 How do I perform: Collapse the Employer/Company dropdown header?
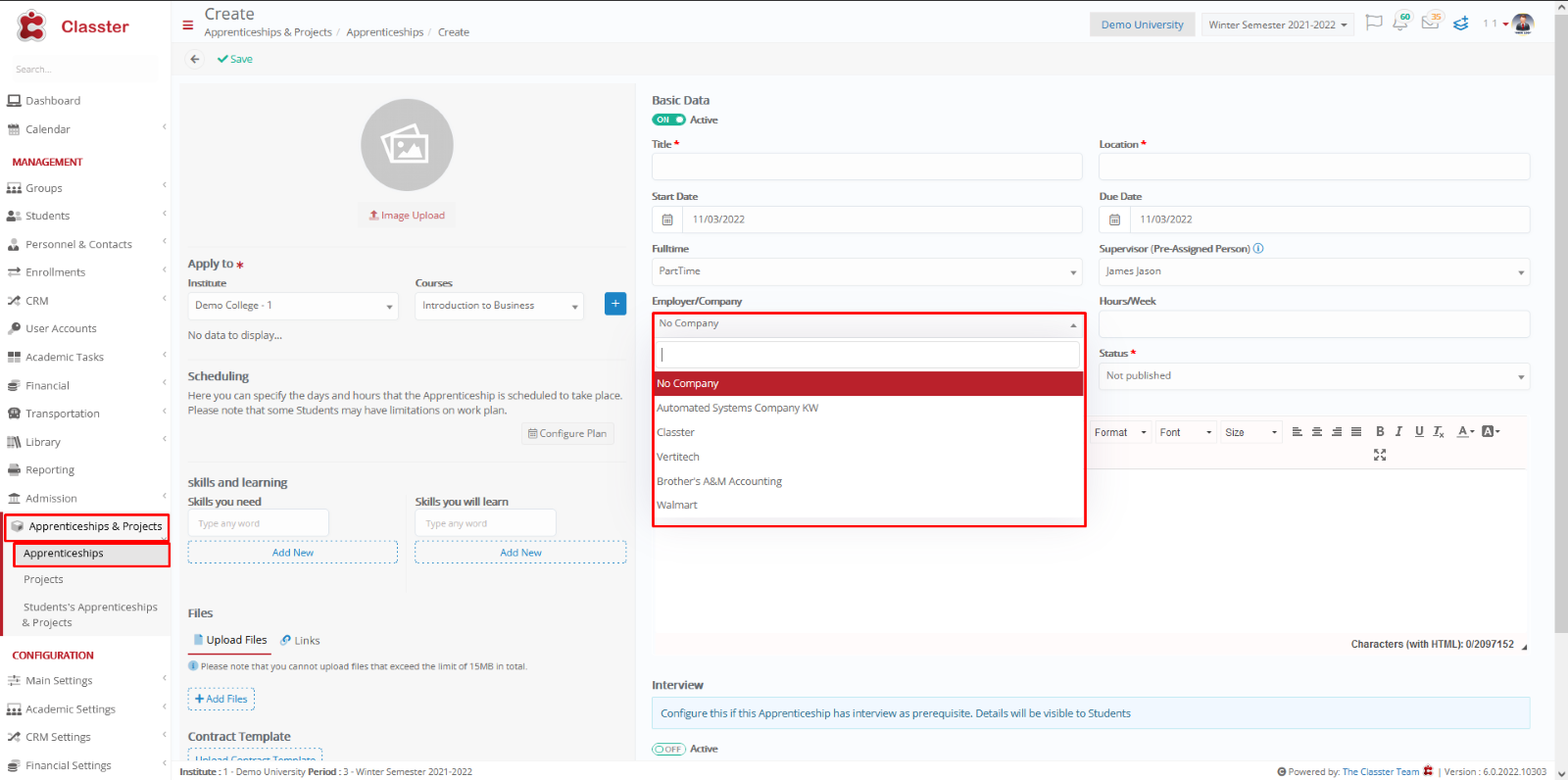point(868,324)
